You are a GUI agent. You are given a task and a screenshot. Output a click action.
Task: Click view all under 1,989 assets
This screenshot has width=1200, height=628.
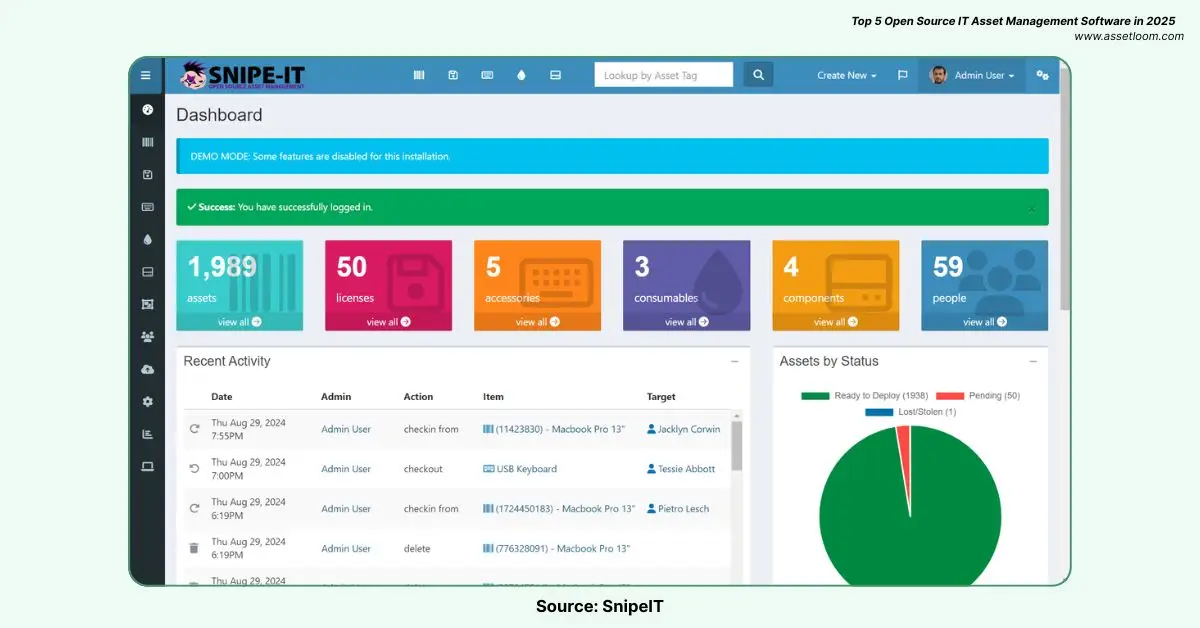click(239, 322)
